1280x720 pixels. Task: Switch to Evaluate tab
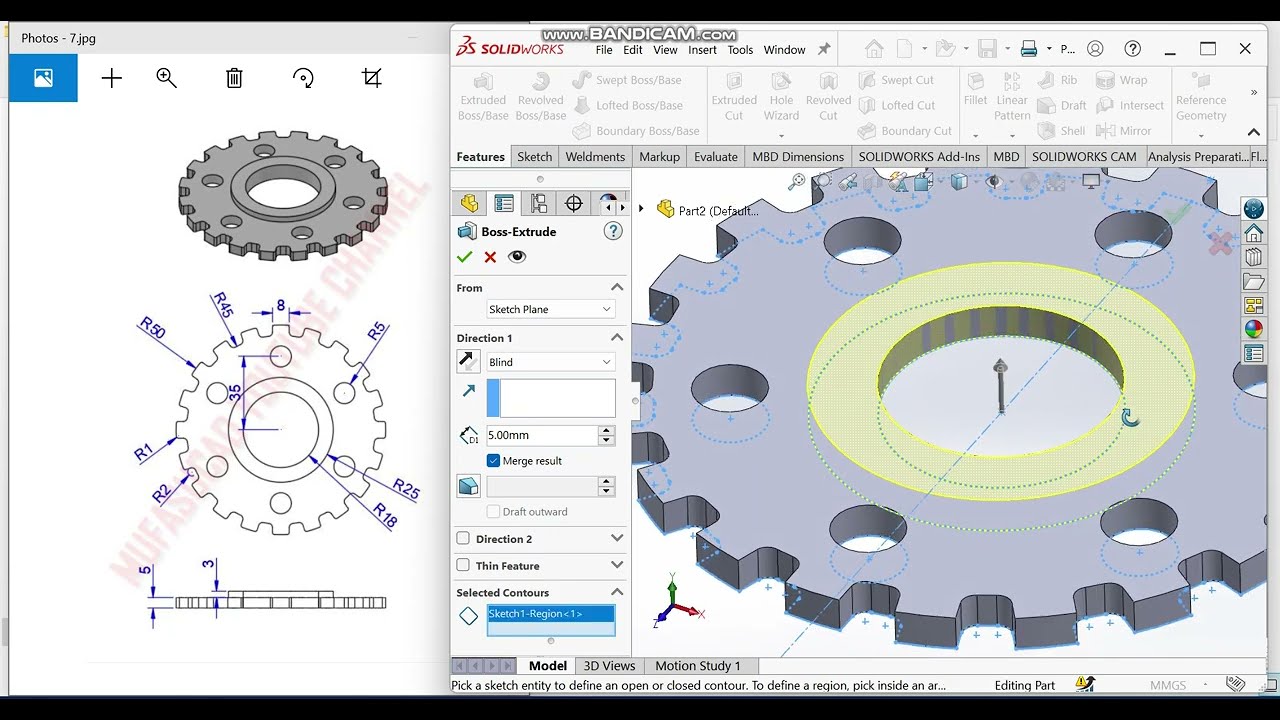[x=716, y=157]
